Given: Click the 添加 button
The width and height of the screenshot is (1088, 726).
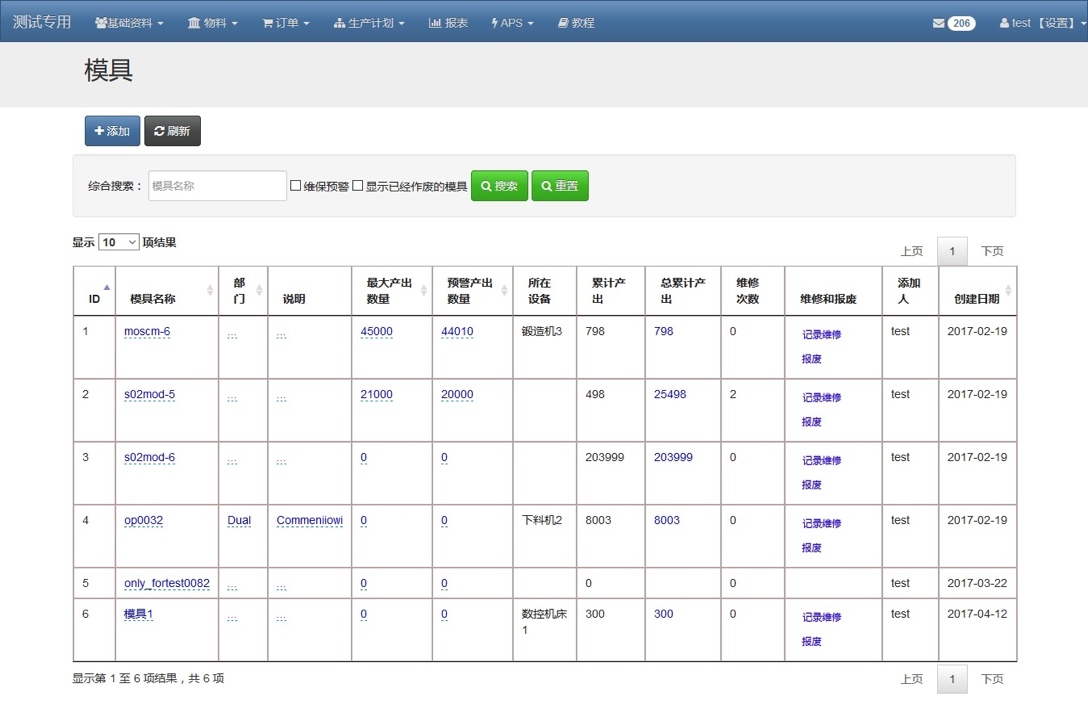Looking at the screenshot, I should click(x=112, y=131).
